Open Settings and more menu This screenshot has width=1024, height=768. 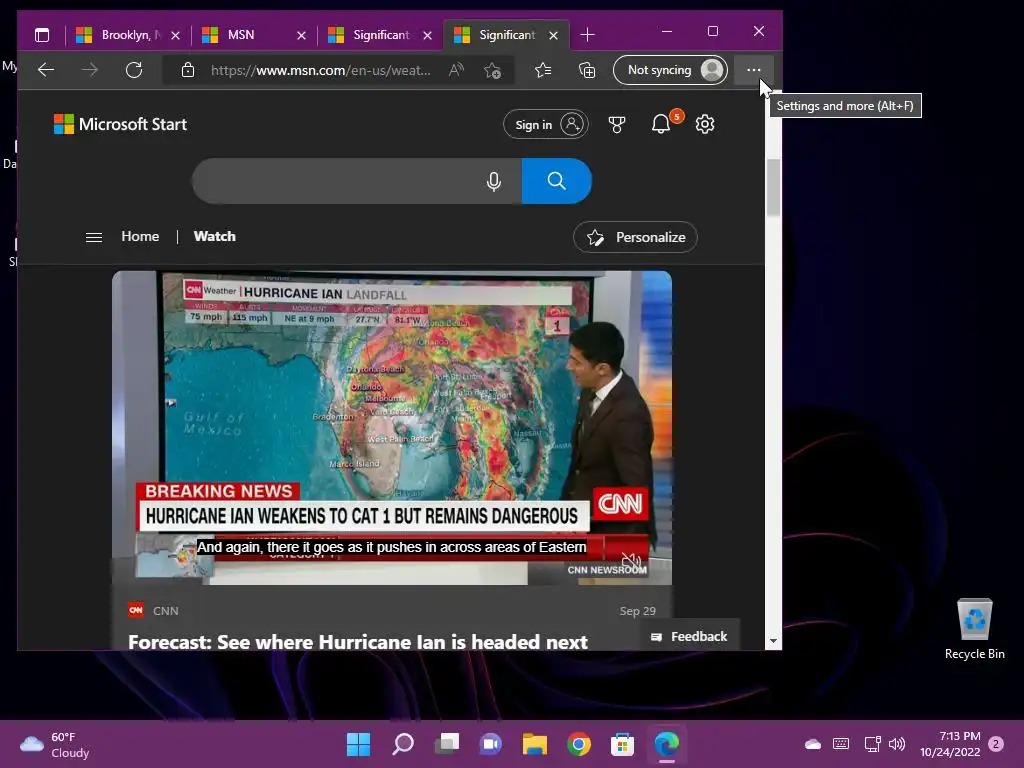754,70
